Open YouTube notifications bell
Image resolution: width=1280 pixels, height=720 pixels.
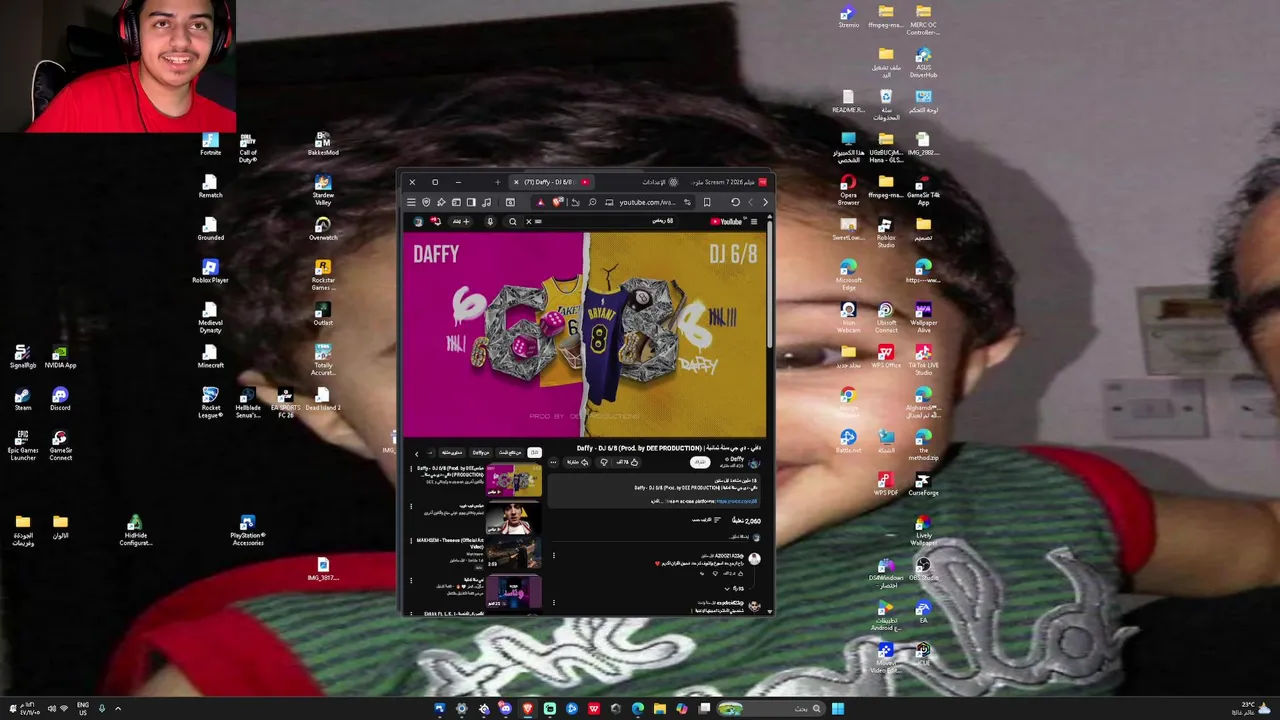436,221
